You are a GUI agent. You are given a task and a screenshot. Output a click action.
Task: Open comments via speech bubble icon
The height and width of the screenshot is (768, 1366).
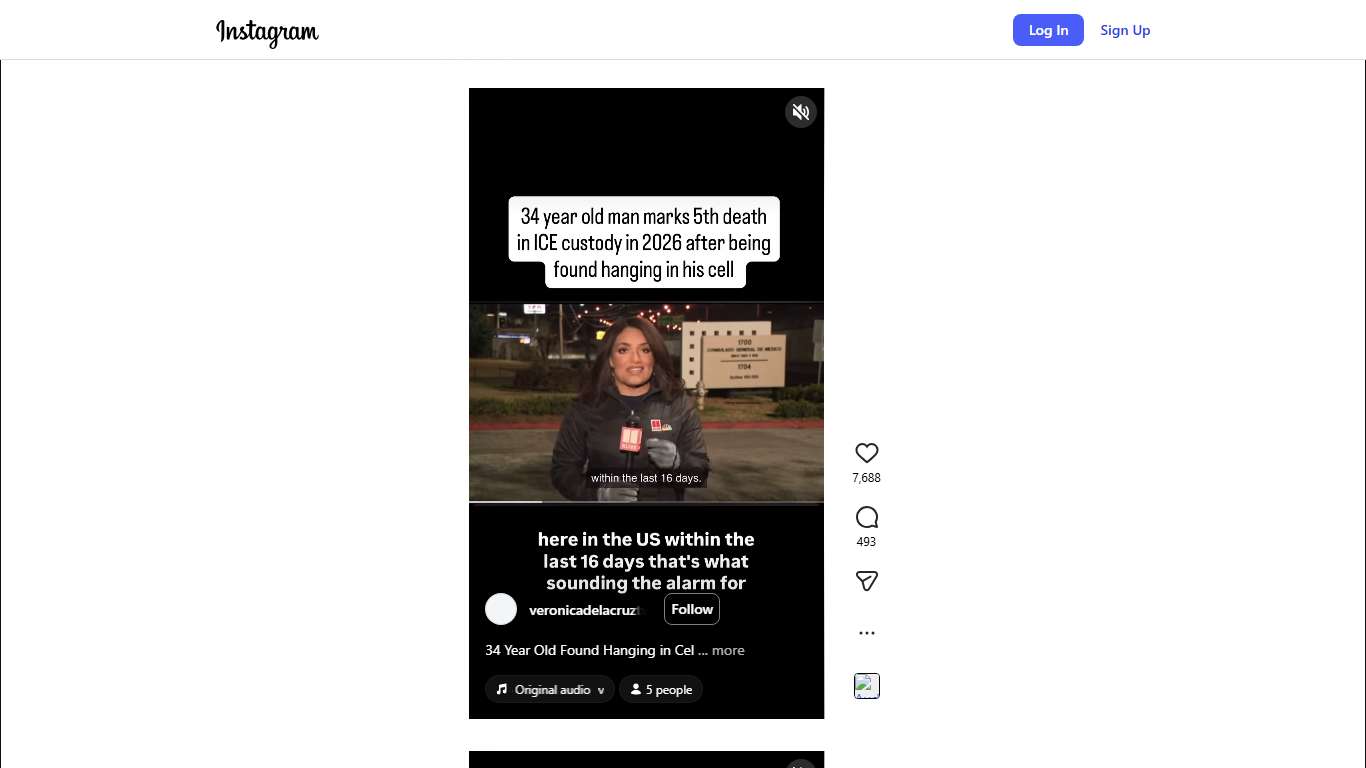(867, 517)
